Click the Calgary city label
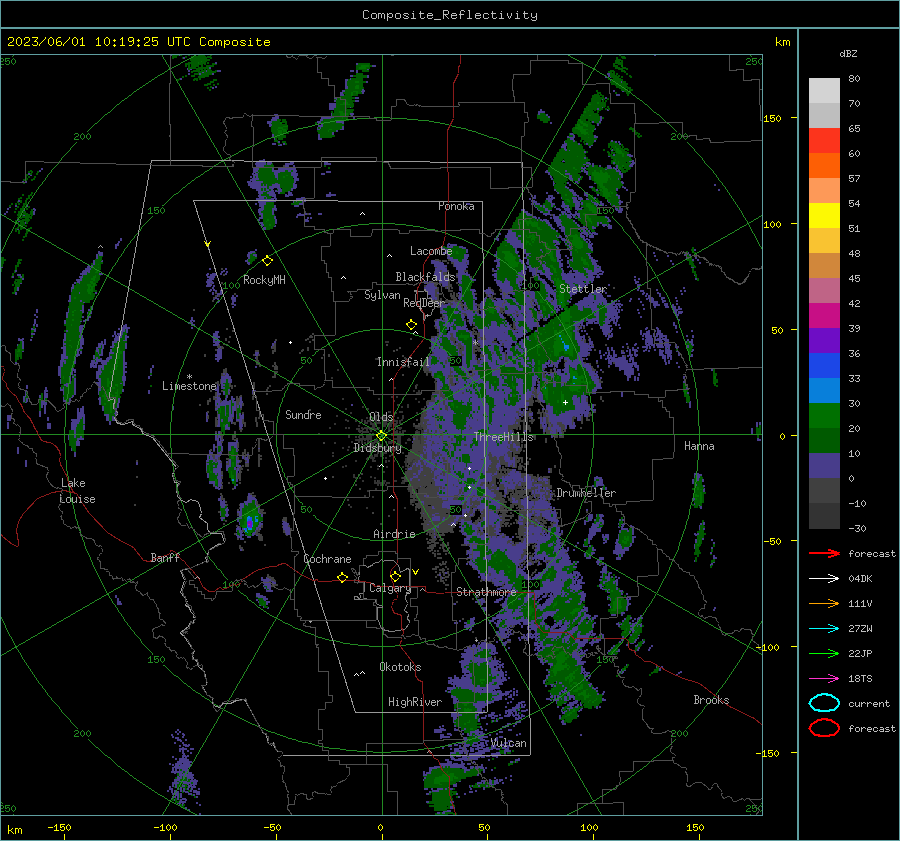Screen dimensions: 900x841 (x=390, y=588)
